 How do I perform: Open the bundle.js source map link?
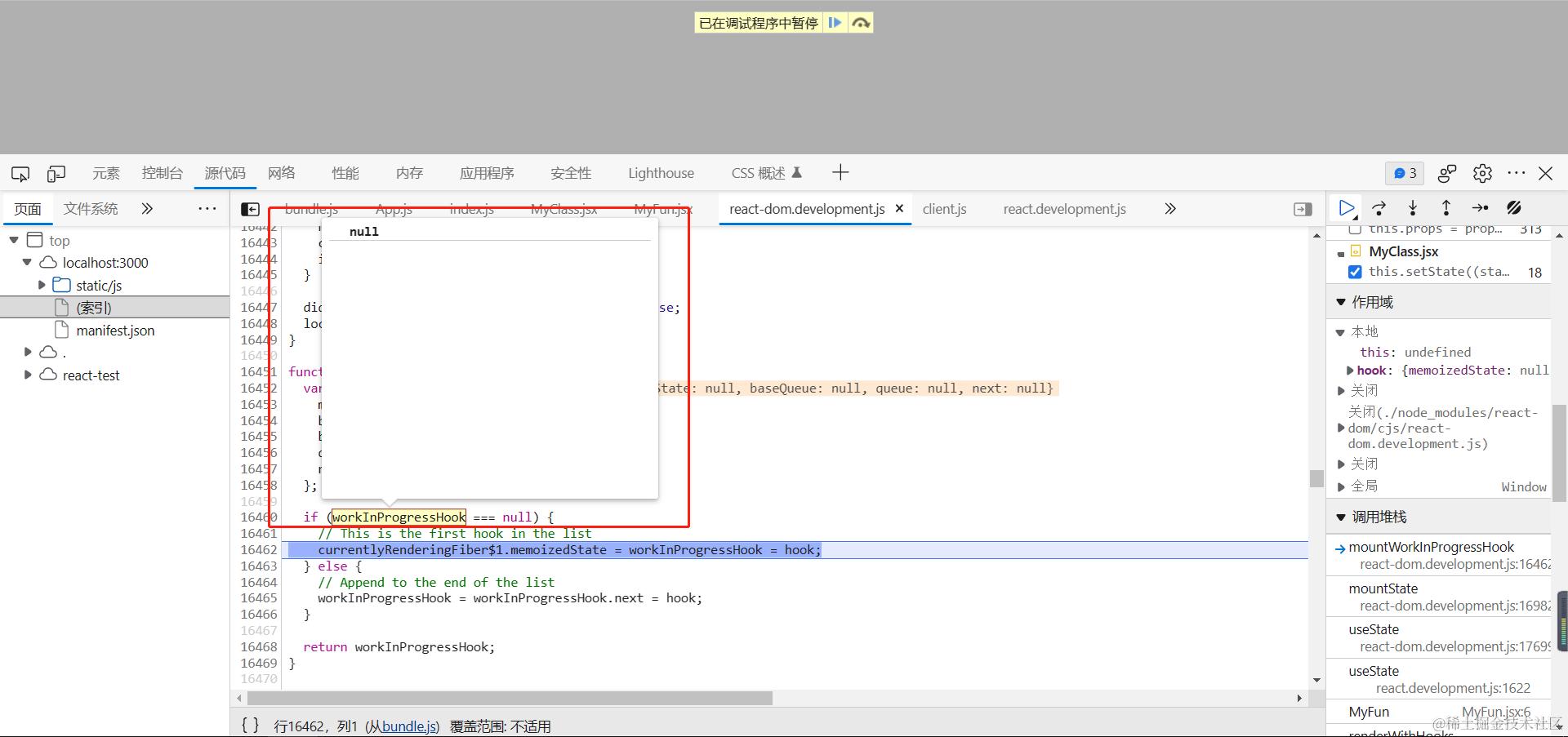[410, 726]
